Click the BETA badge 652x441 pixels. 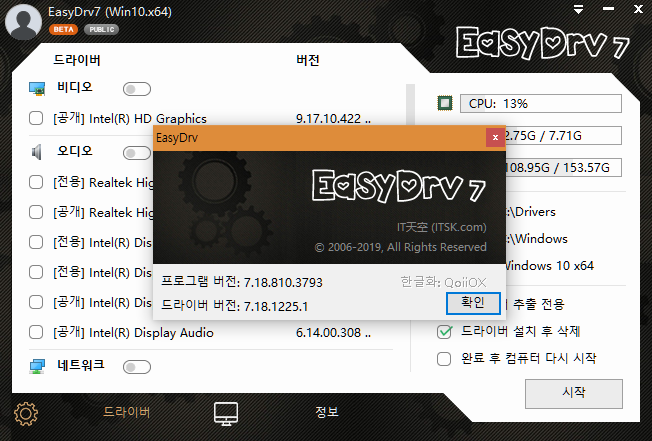63,30
